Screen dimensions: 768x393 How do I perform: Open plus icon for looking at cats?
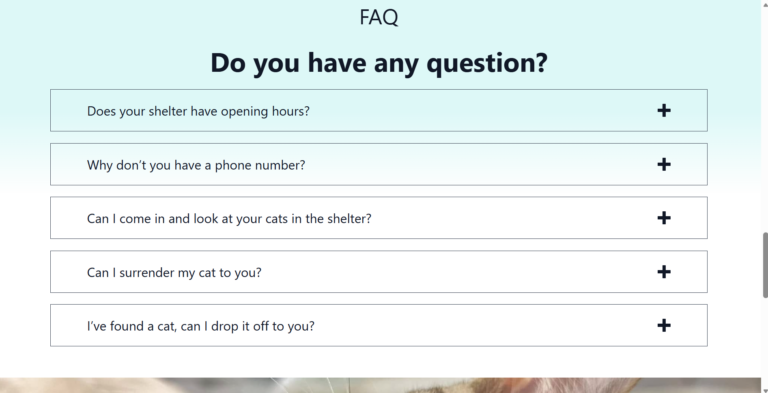[664, 218]
